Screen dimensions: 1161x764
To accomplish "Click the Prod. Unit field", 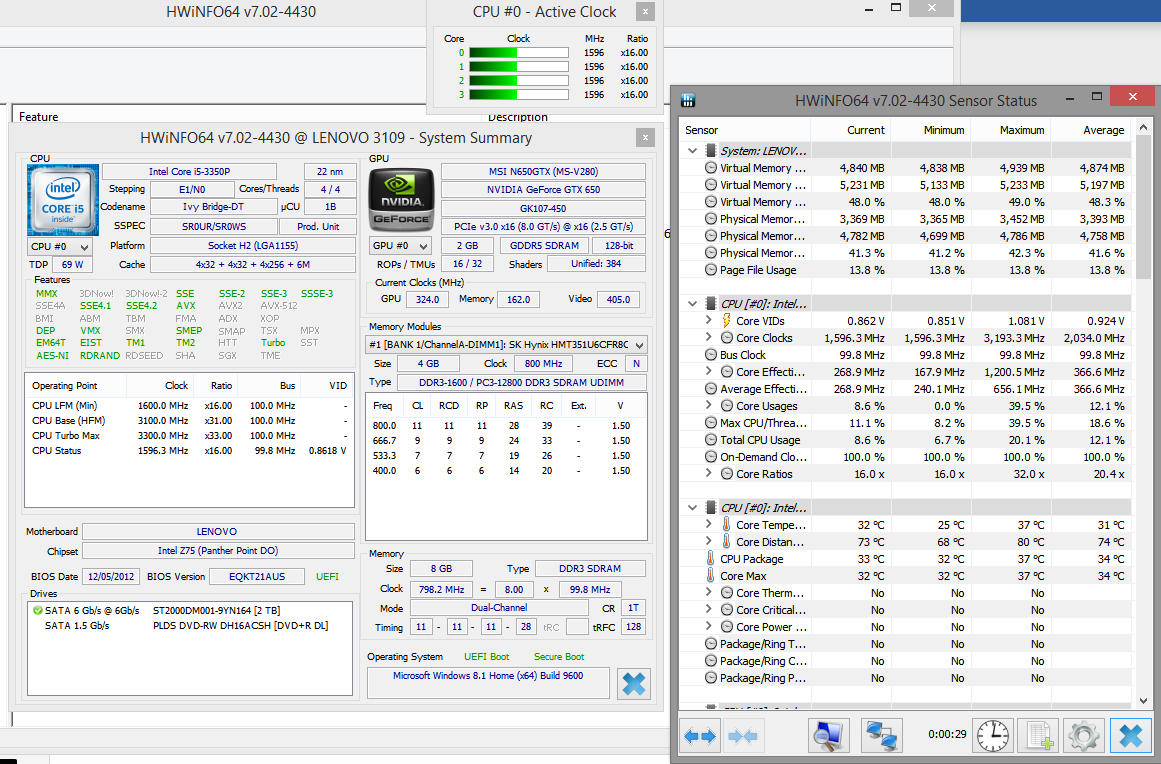I will pos(318,227).
